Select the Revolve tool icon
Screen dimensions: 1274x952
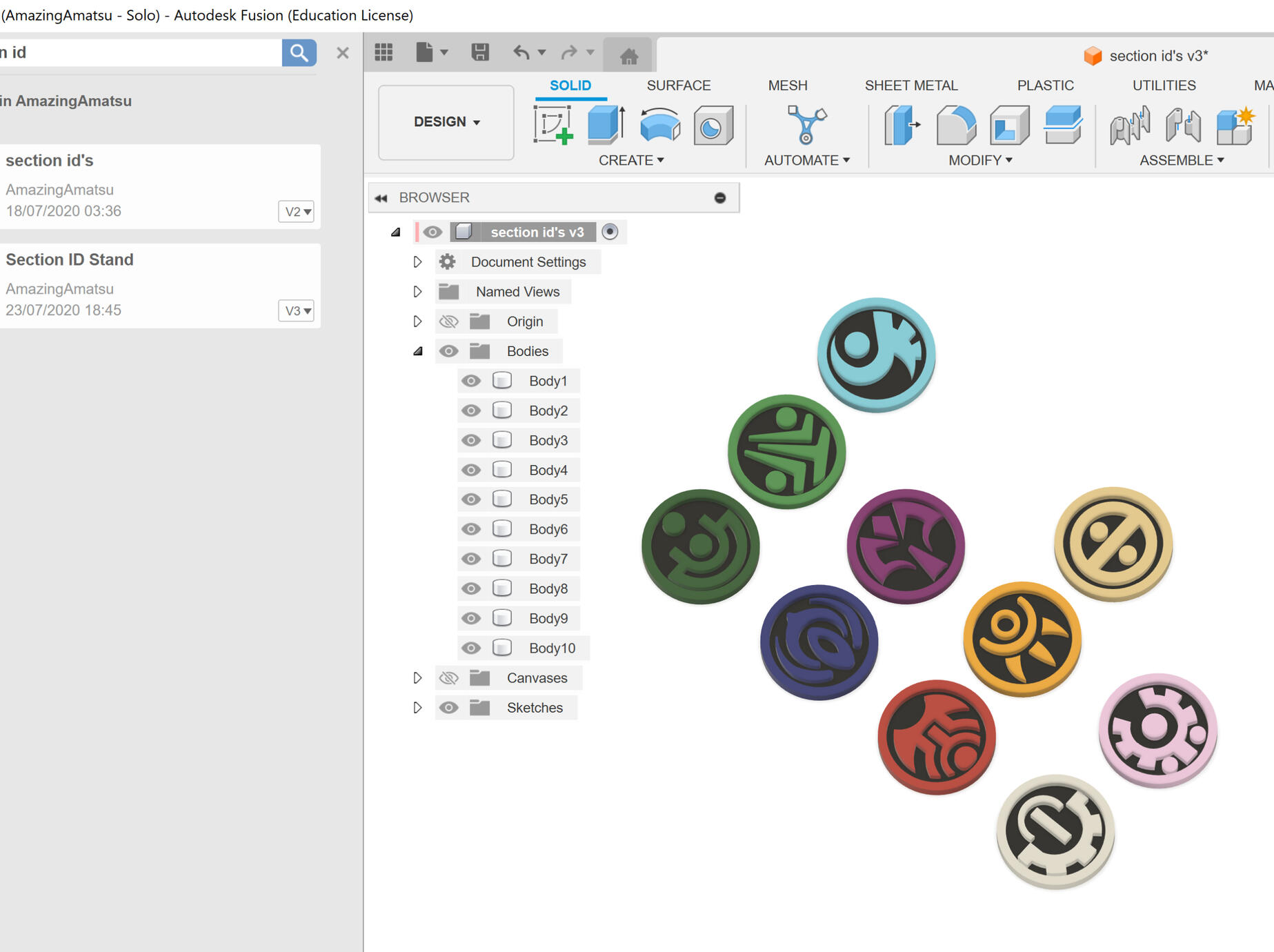pyautogui.click(x=659, y=125)
